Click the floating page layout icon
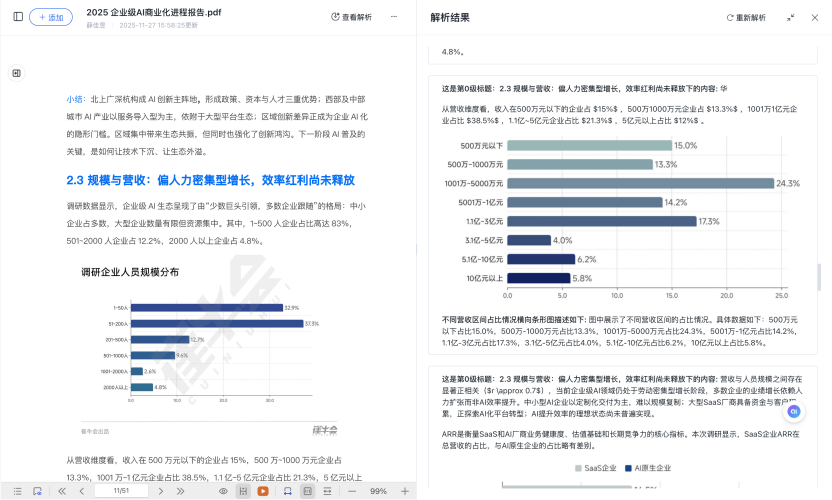Screen dimensions: 832x500 (16, 73)
